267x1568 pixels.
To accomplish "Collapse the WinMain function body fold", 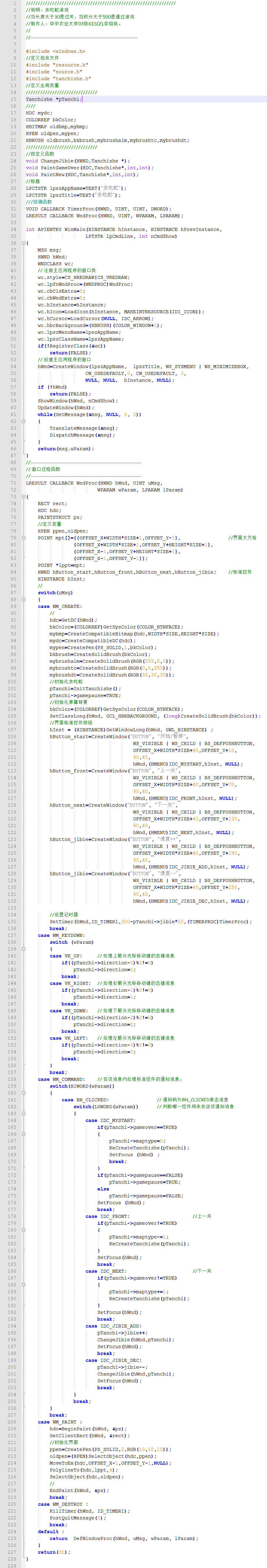I will (23, 243).
